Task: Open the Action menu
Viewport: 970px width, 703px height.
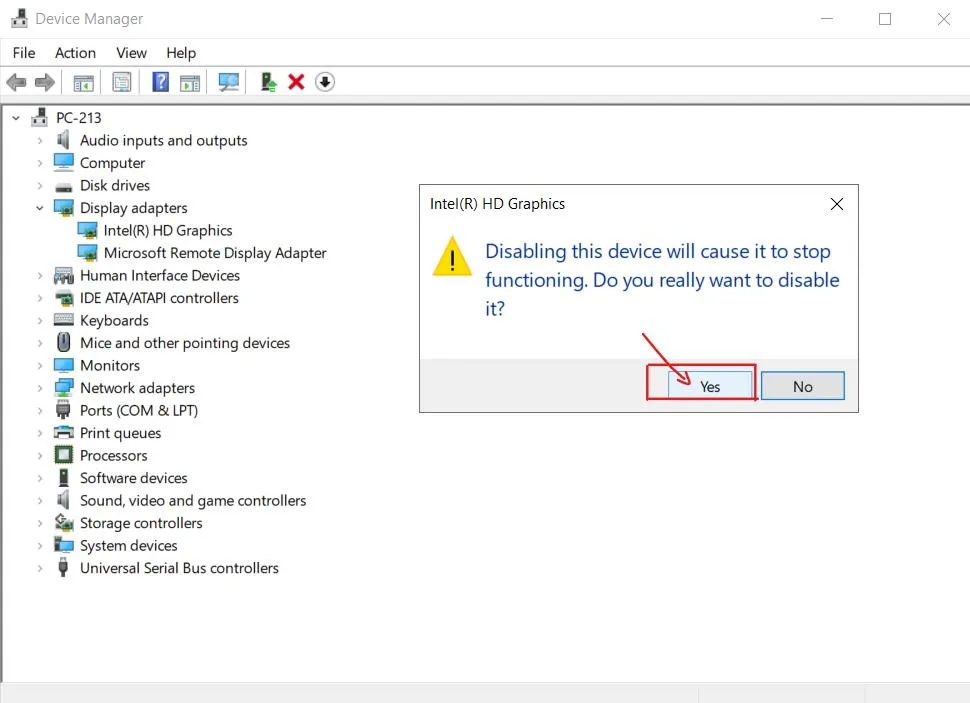Action: pyautogui.click(x=75, y=53)
